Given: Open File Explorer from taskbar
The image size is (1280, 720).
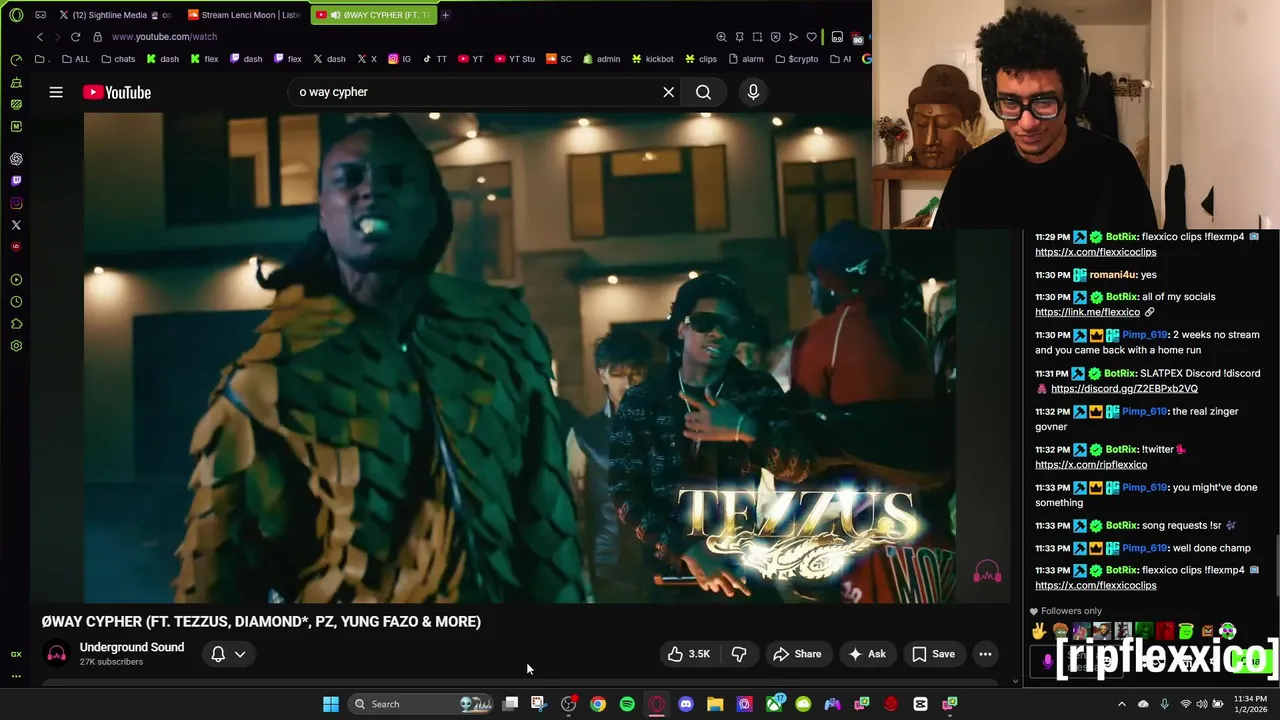Looking at the screenshot, I should pos(715,704).
